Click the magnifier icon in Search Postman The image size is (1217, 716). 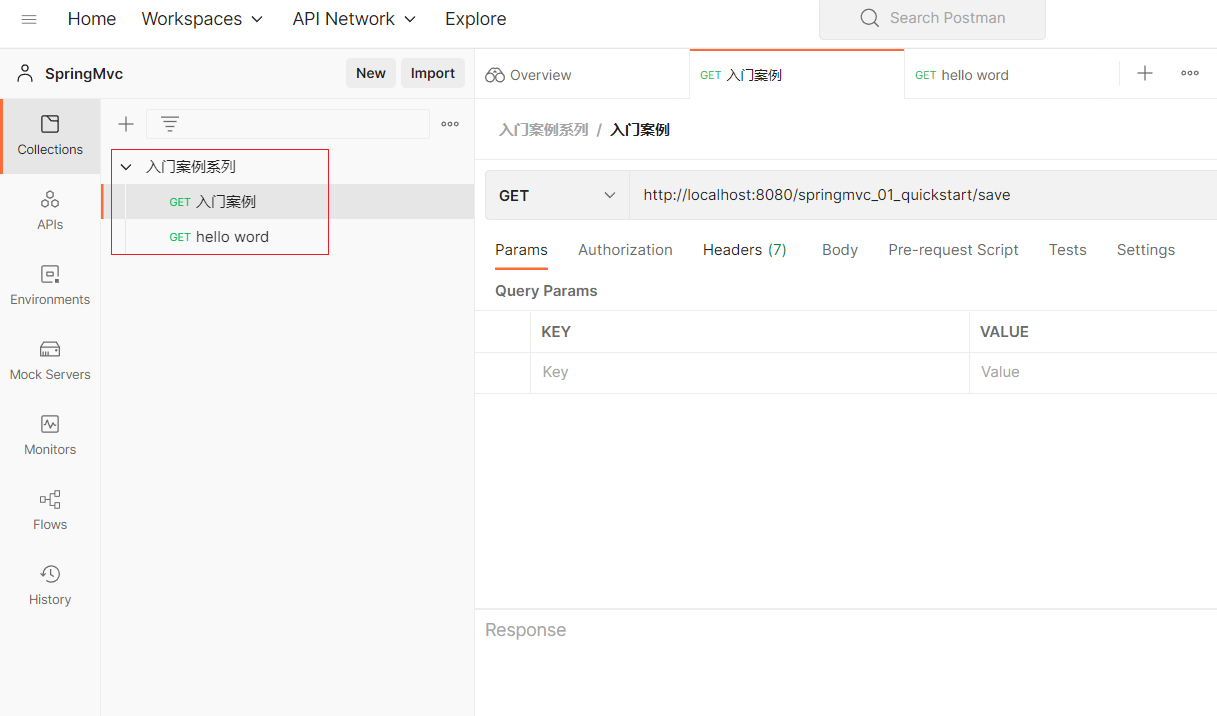[x=870, y=18]
